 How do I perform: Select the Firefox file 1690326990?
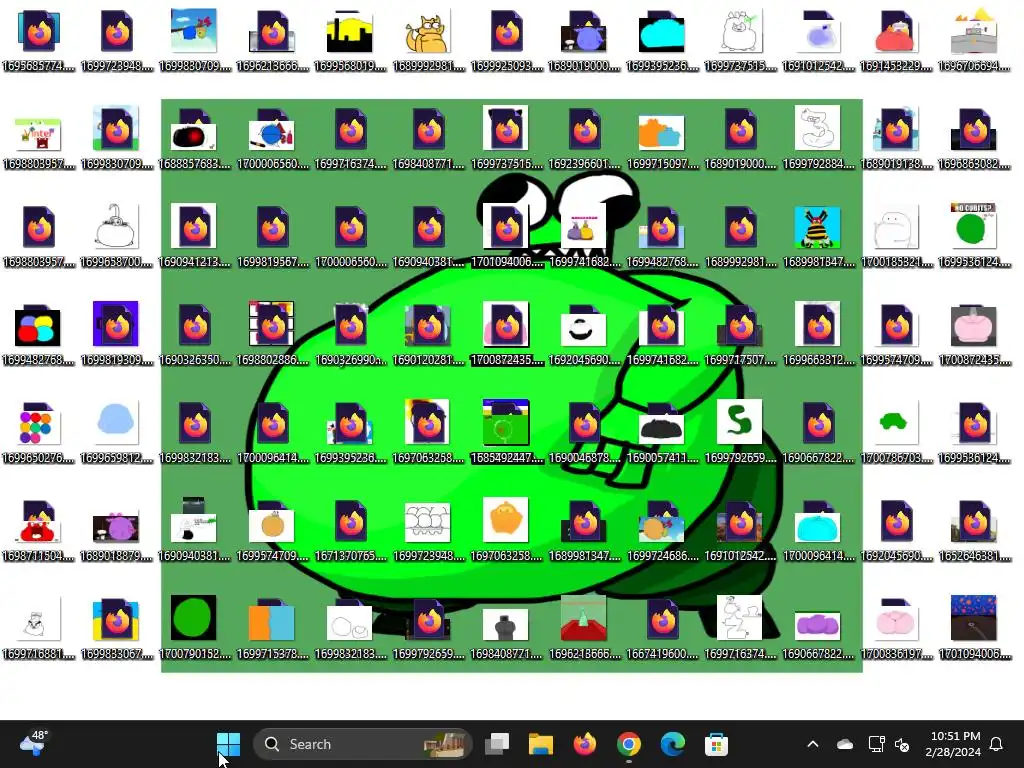click(x=350, y=334)
